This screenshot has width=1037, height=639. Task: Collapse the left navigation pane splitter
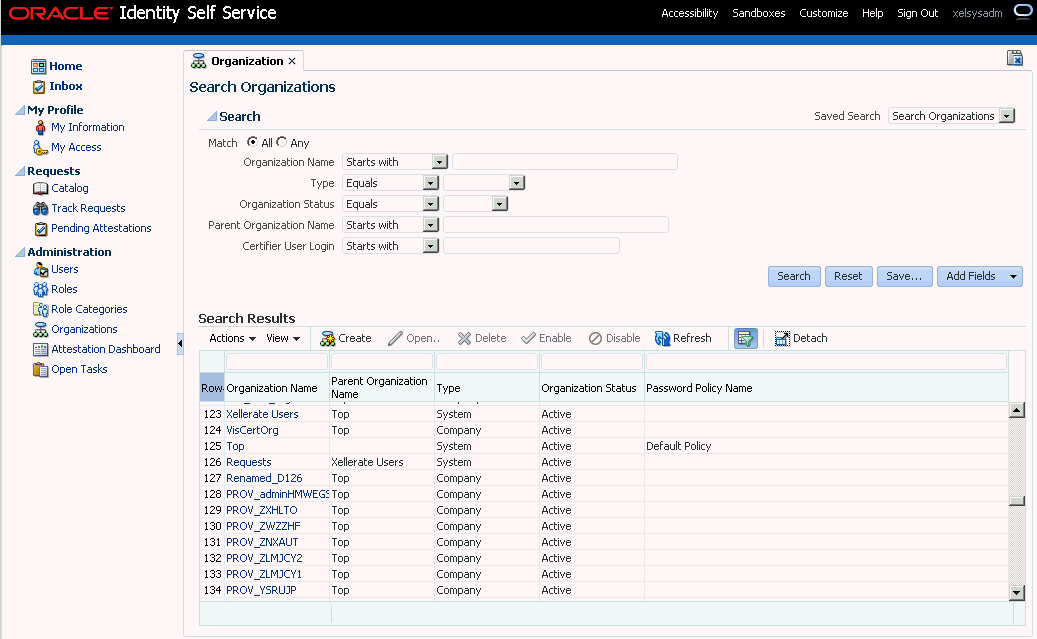point(180,344)
